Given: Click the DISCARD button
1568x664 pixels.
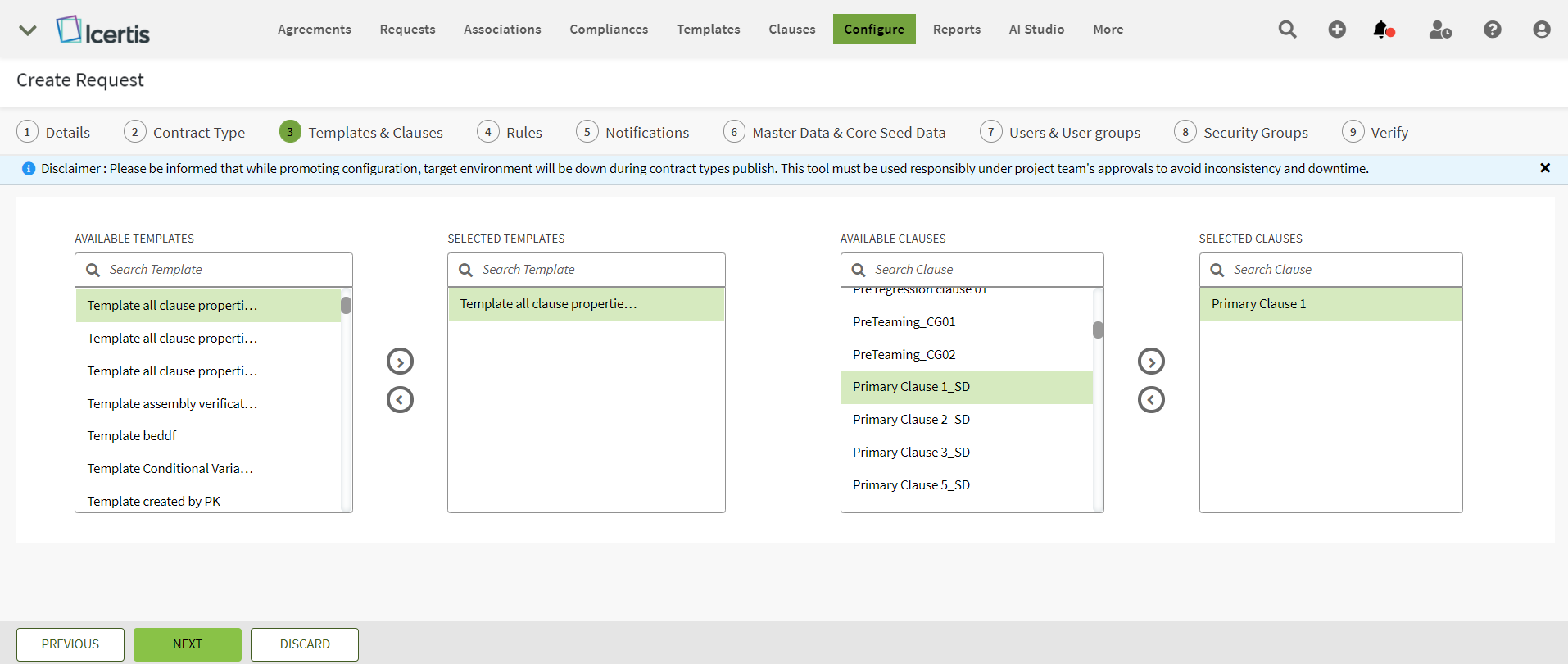Looking at the screenshot, I should [x=305, y=644].
